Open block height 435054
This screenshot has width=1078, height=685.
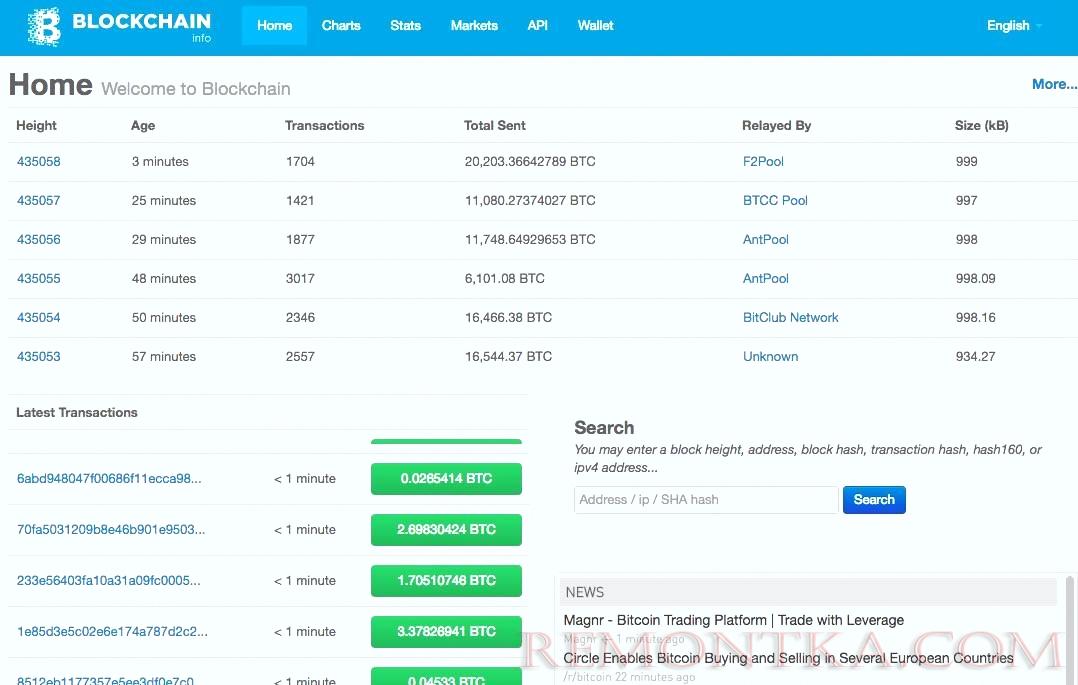pos(38,318)
